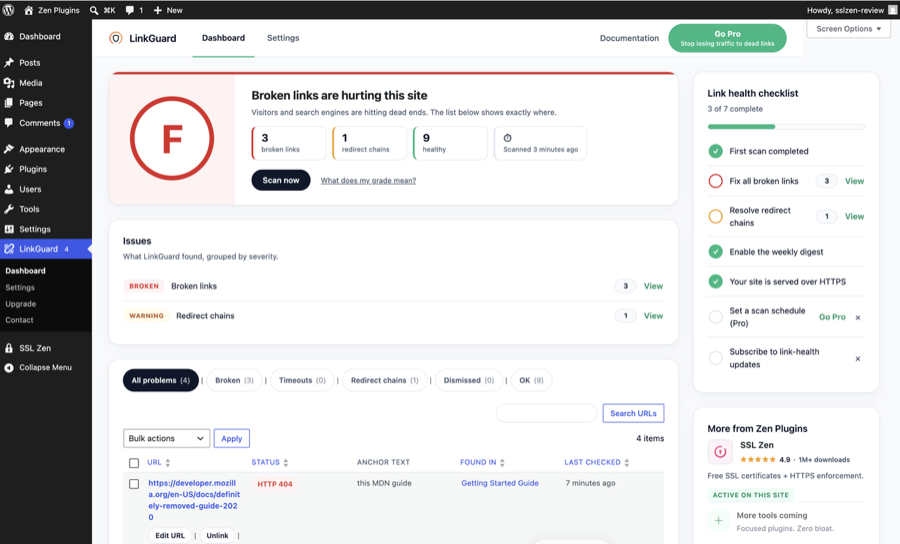Dismiss the Subscribe to link-health updates item
This screenshot has width=900, height=544.
pos(858,359)
